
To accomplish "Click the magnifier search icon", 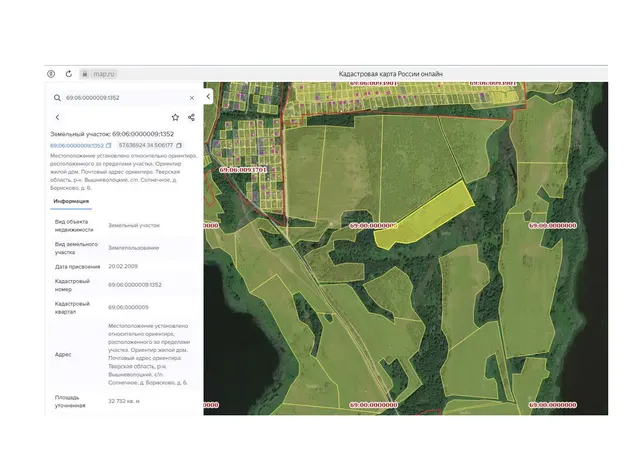I will click(x=57, y=98).
